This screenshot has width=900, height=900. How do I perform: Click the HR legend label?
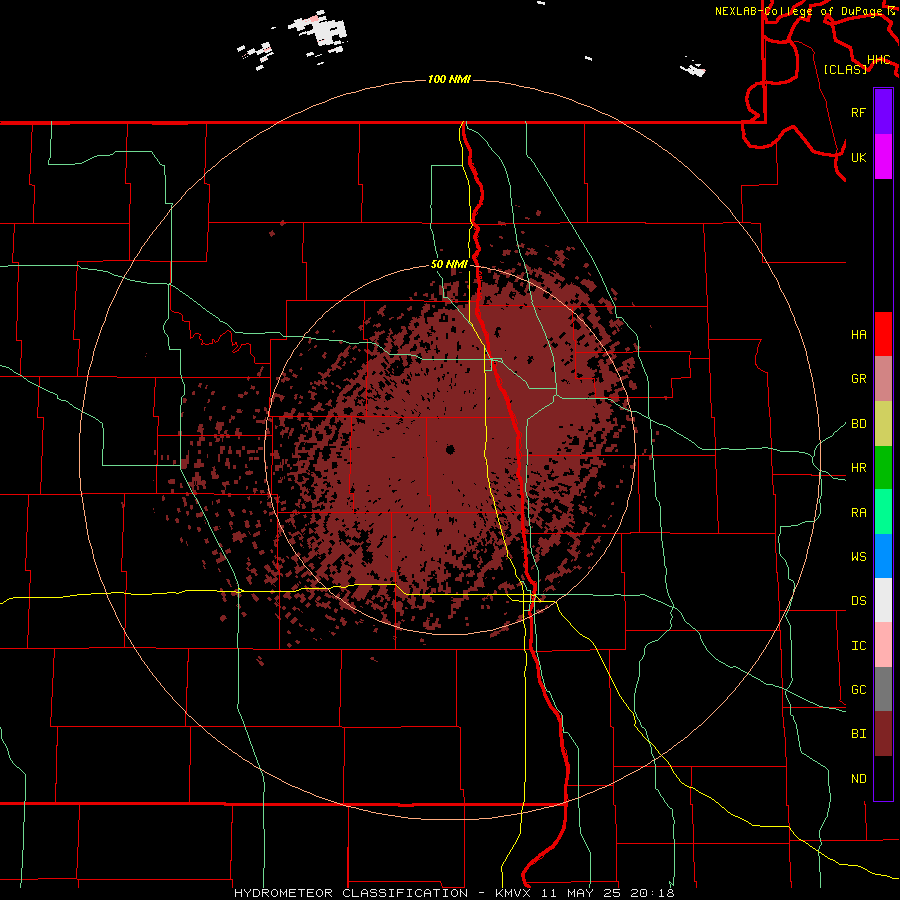858,468
